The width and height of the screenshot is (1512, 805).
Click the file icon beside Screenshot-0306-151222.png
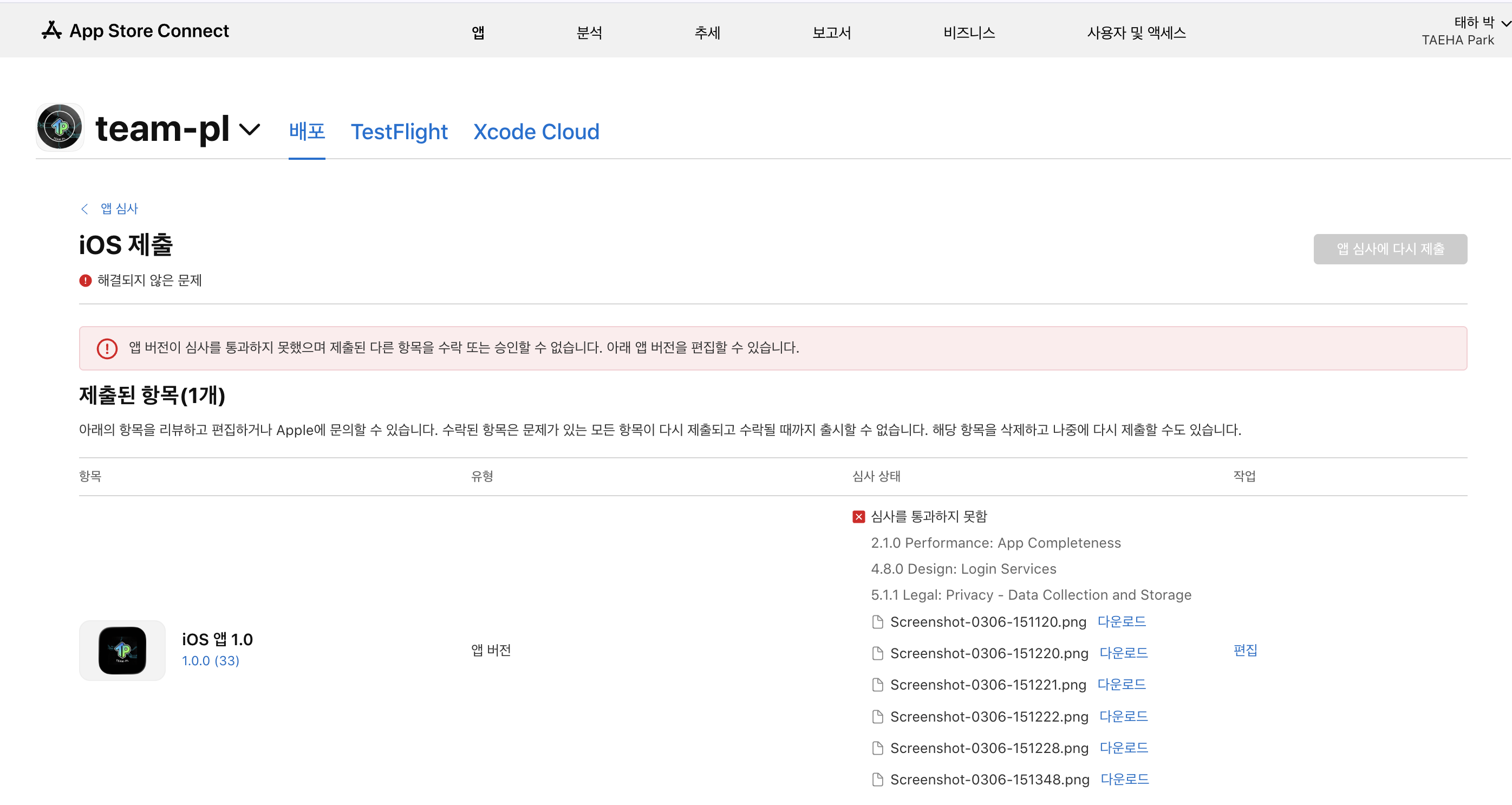point(877,716)
